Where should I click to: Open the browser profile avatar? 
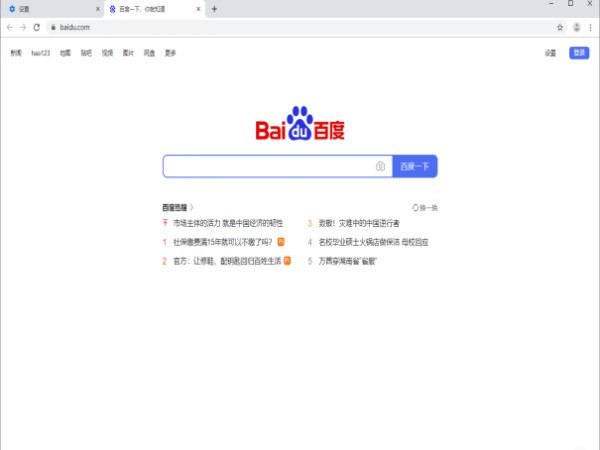577,28
